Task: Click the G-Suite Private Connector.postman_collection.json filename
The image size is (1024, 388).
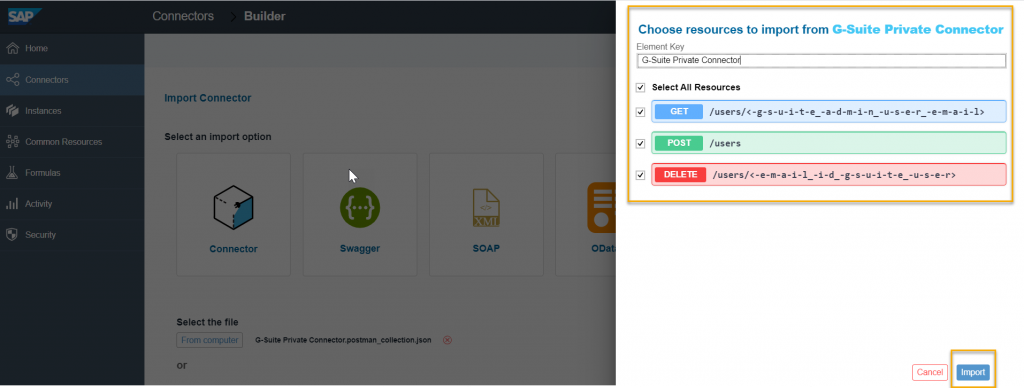Action: pos(343,340)
